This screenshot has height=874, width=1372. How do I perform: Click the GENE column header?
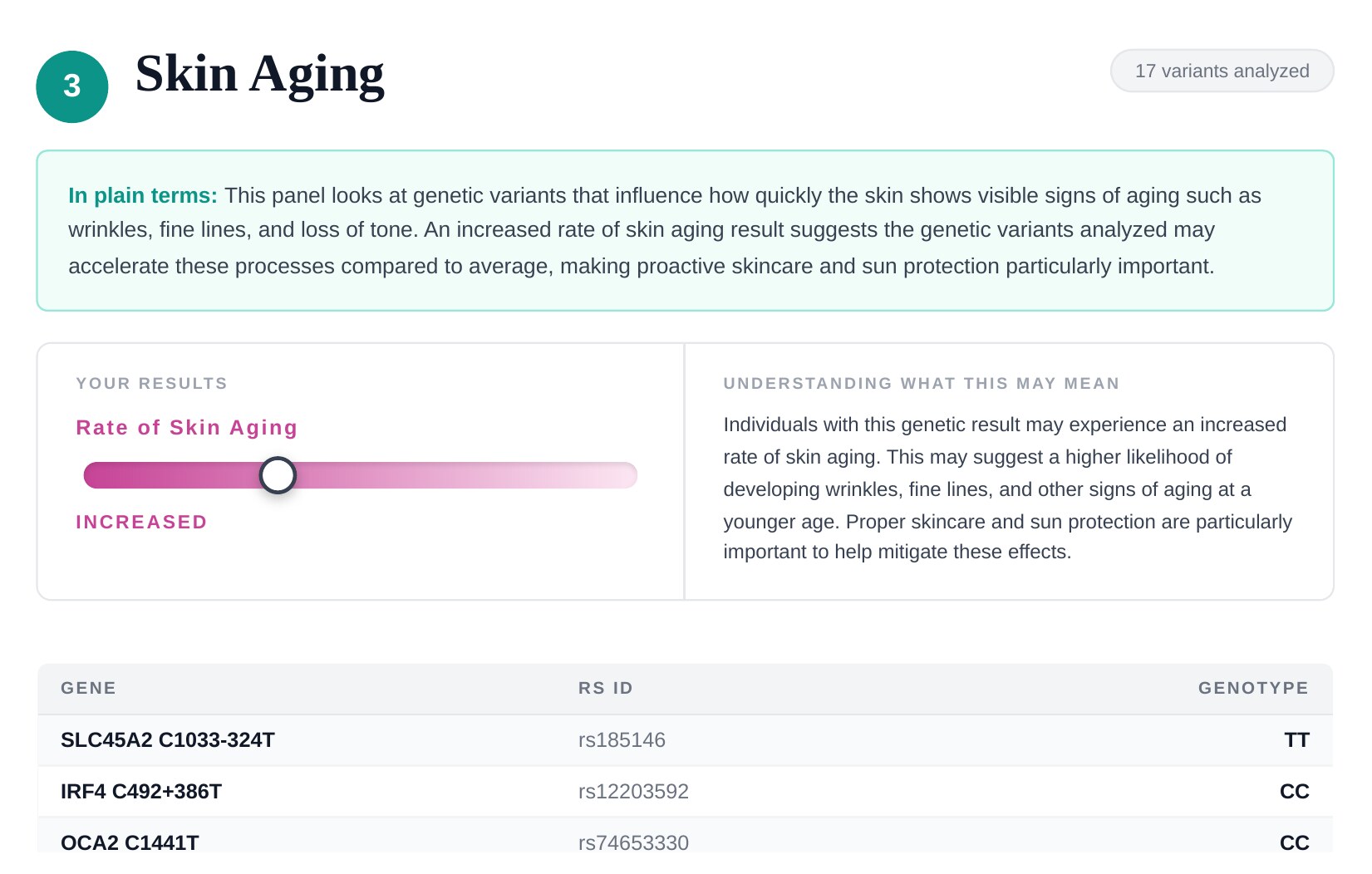89,688
